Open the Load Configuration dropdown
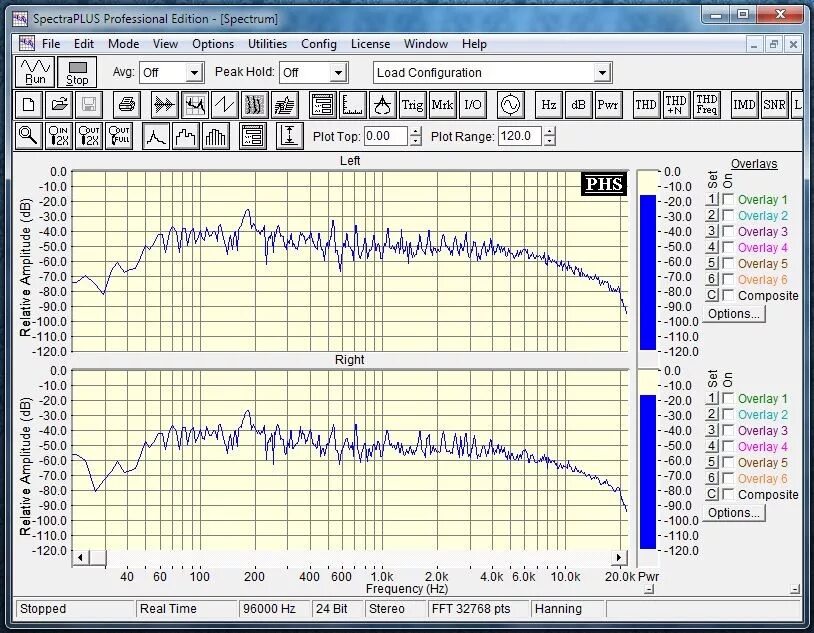814x633 pixels. click(602, 73)
